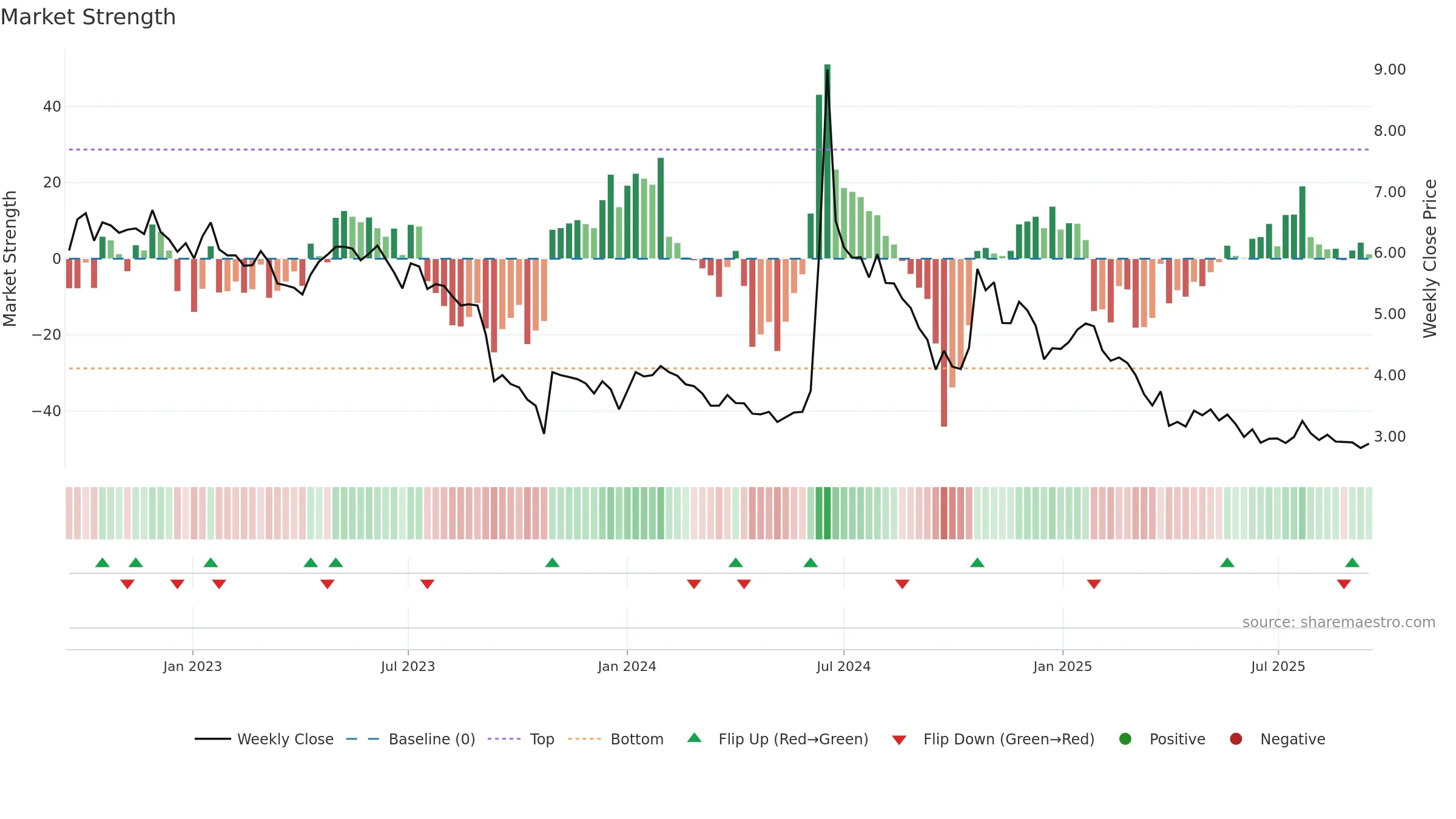The height and width of the screenshot is (819, 1456).
Task: Click the '−20' left axis tick label
Action: pos(47,335)
